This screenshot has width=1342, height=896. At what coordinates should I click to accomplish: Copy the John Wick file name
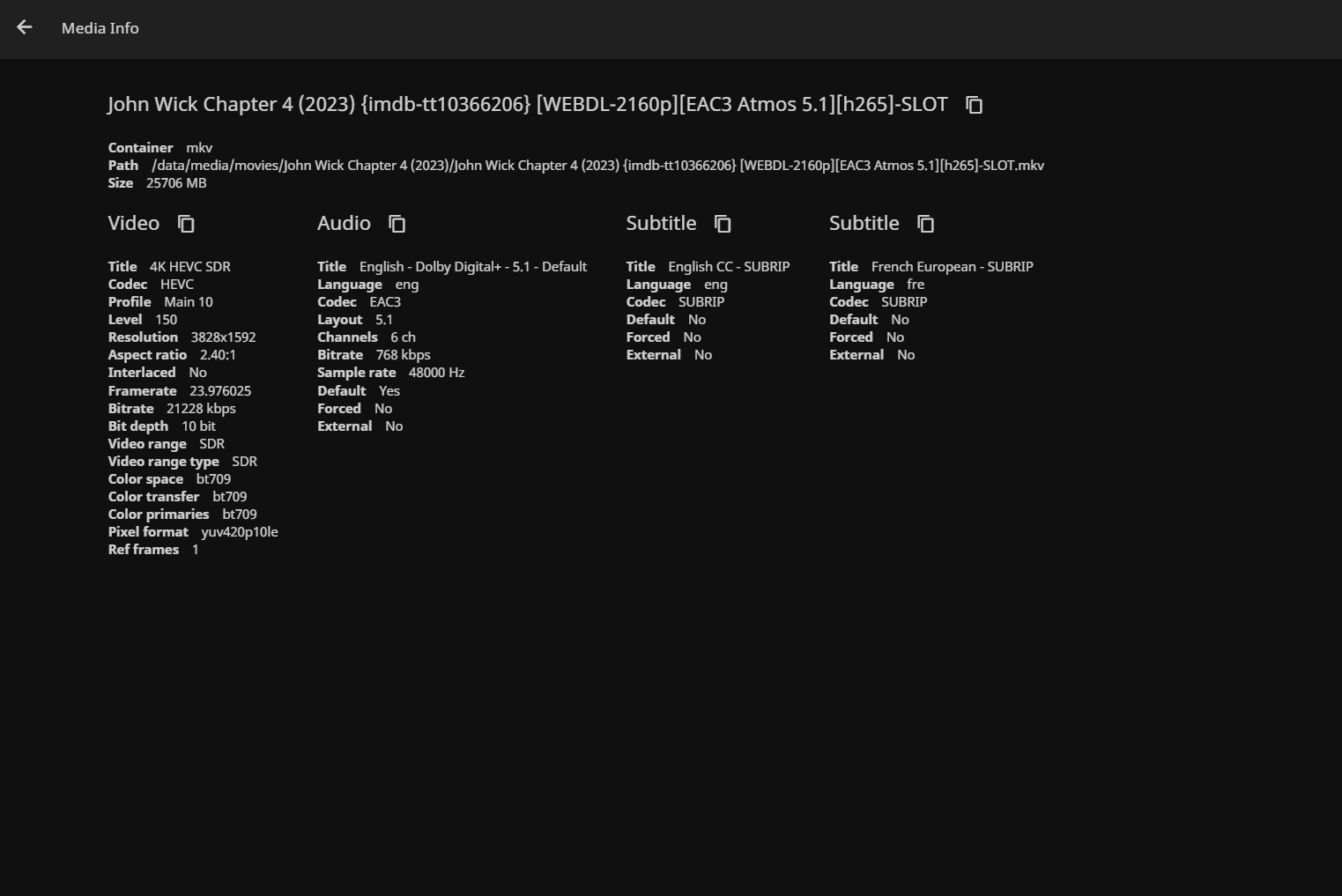coord(974,105)
